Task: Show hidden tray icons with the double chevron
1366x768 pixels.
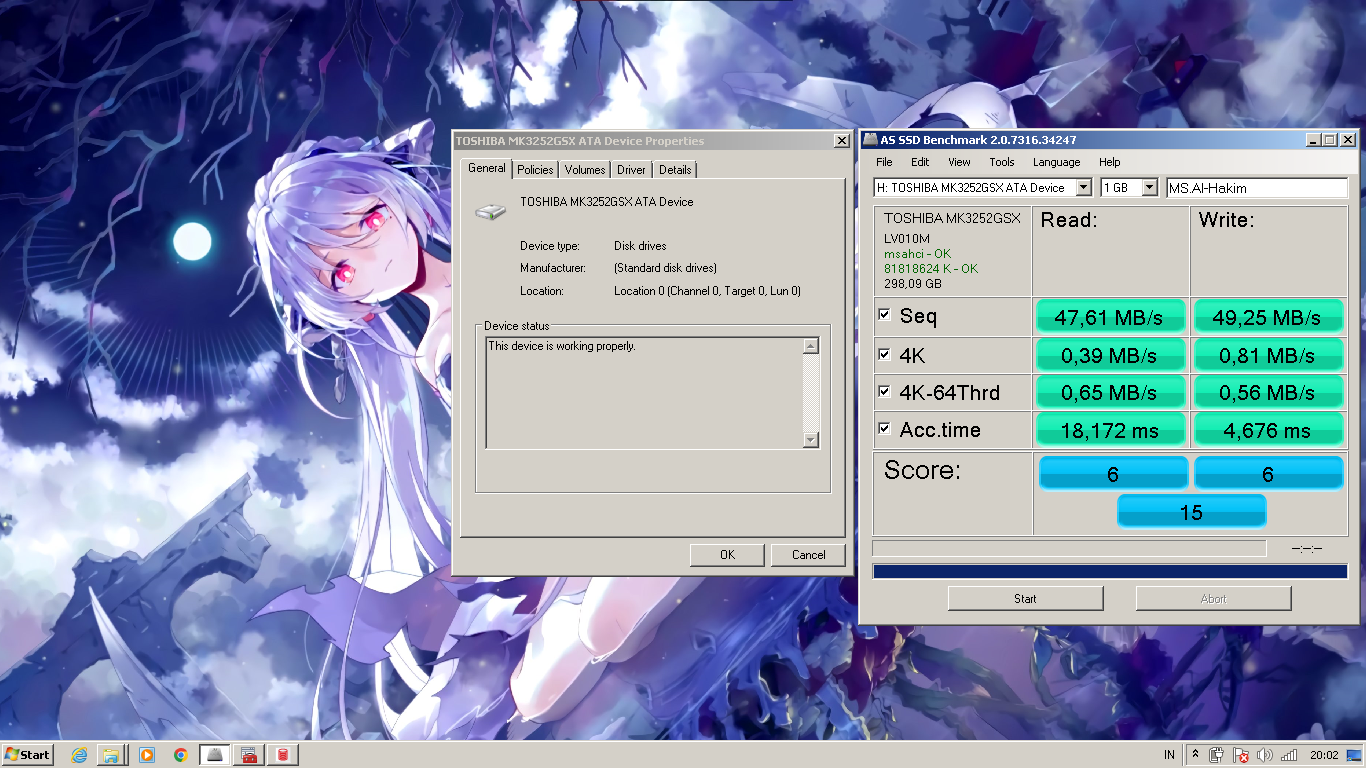Action: [1195, 755]
